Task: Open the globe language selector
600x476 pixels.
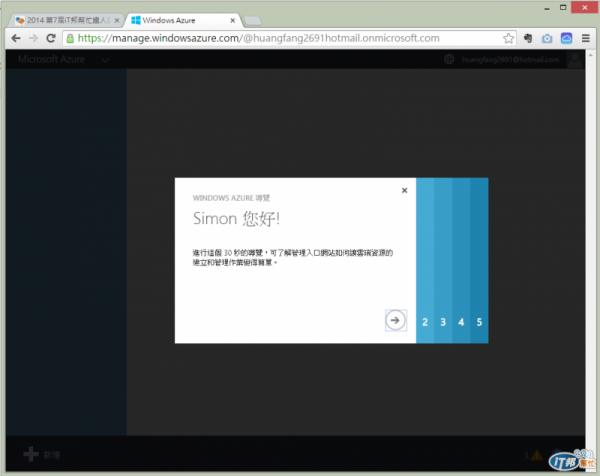Action: (449, 59)
